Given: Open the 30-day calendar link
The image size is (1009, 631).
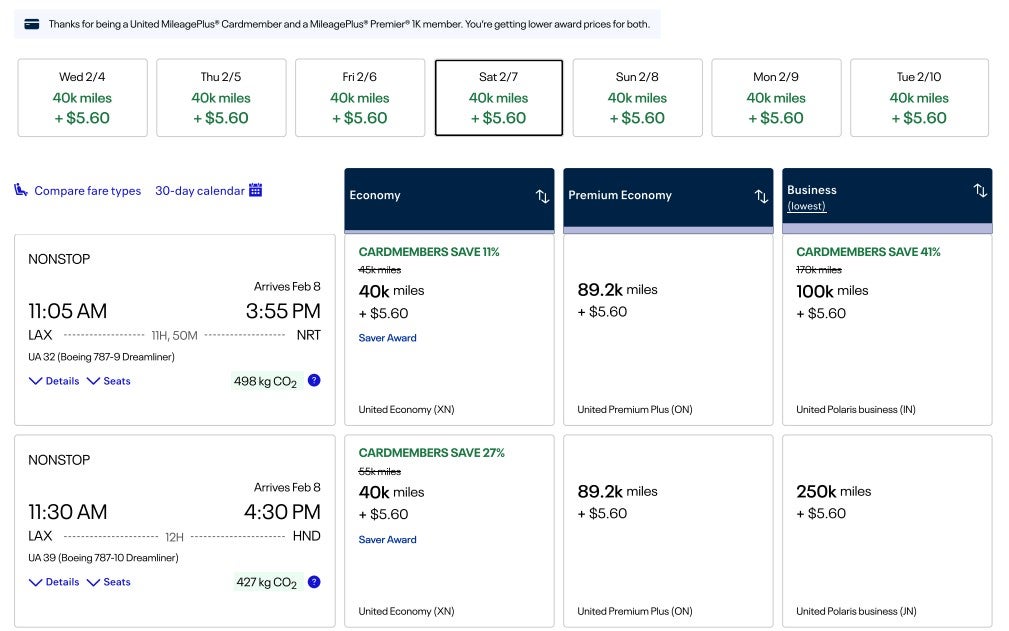Looking at the screenshot, I should [x=199, y=191].
